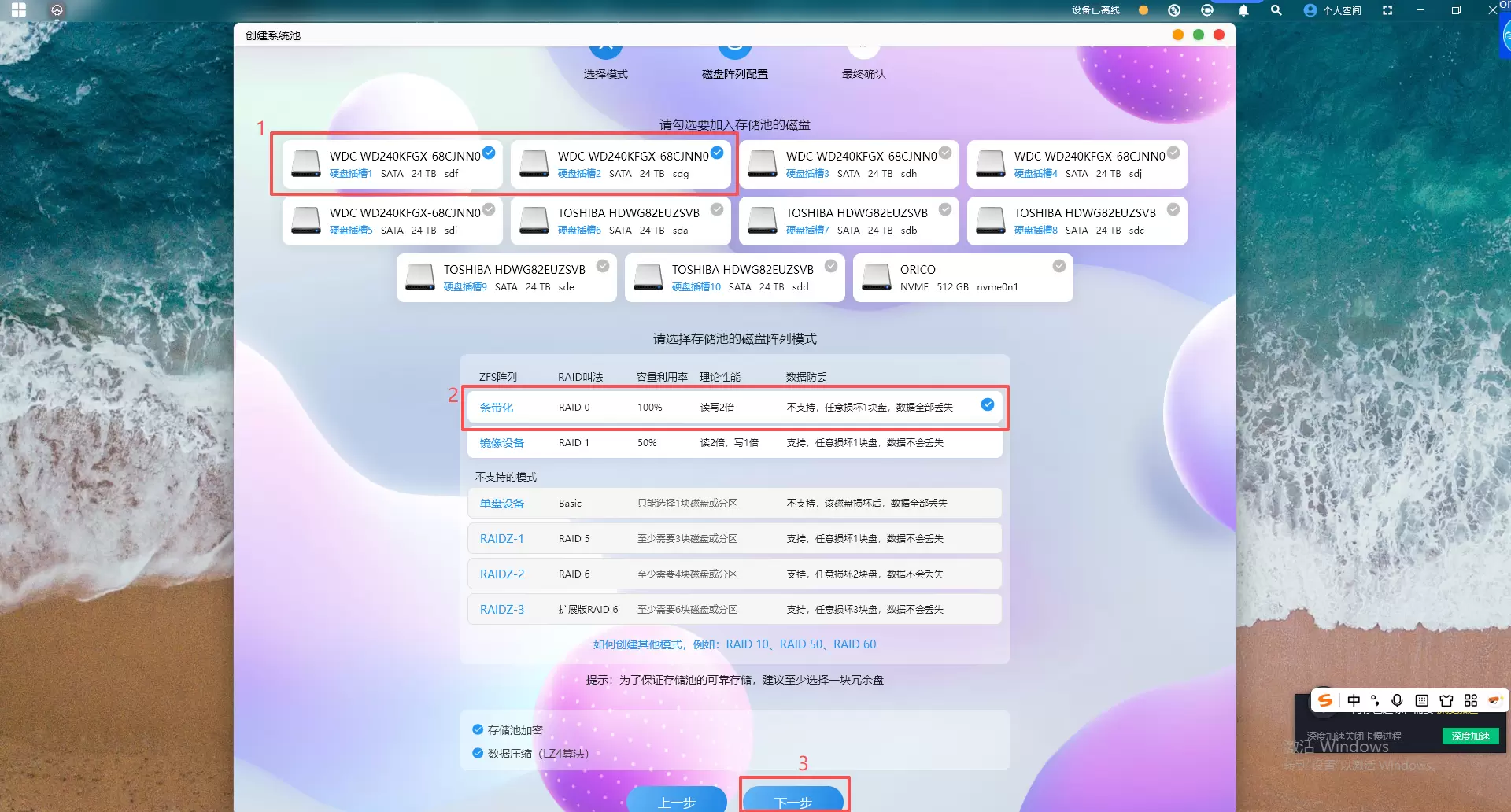
Task: Click the Sogou microphone voice input icon
Action: tap(1397, 700)
